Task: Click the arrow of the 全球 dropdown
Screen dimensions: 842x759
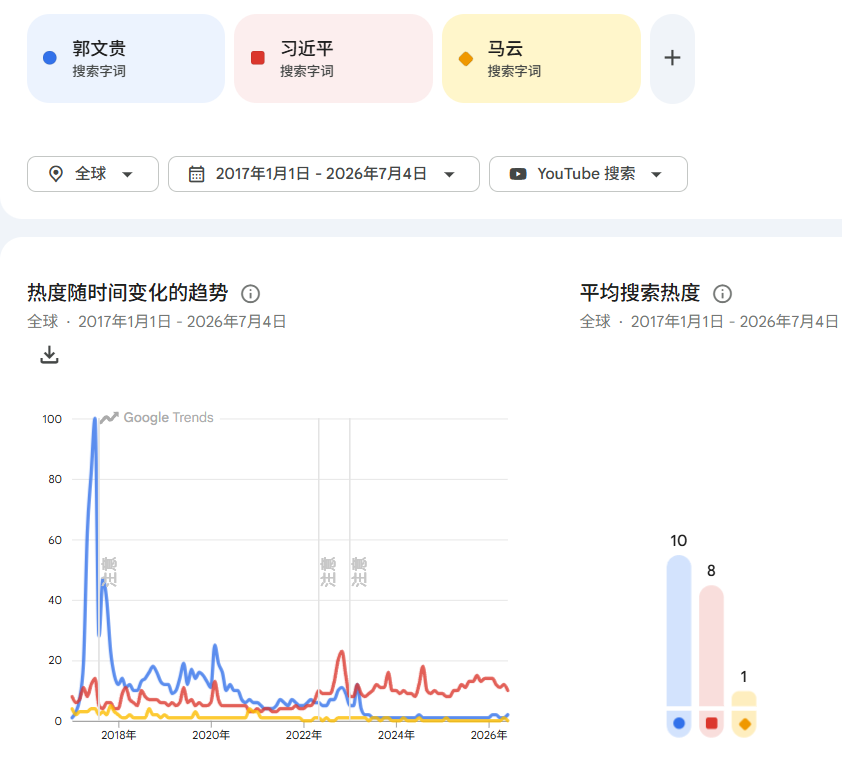Action: click(127, 175)
